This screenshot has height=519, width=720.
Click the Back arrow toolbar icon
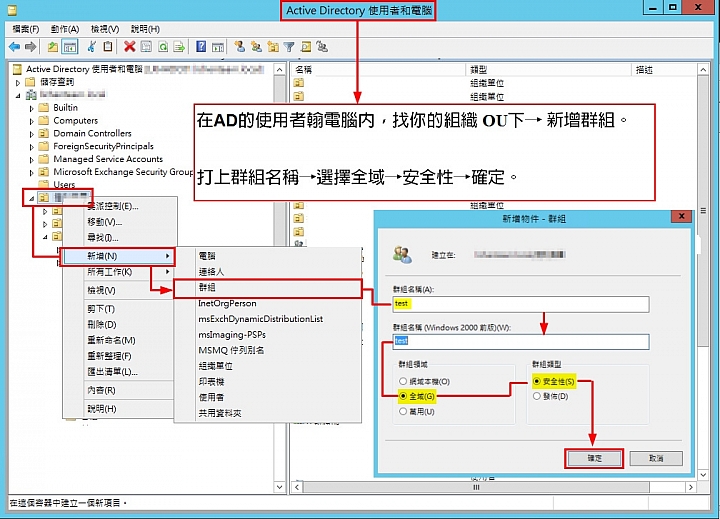click(x=15, y=46)
